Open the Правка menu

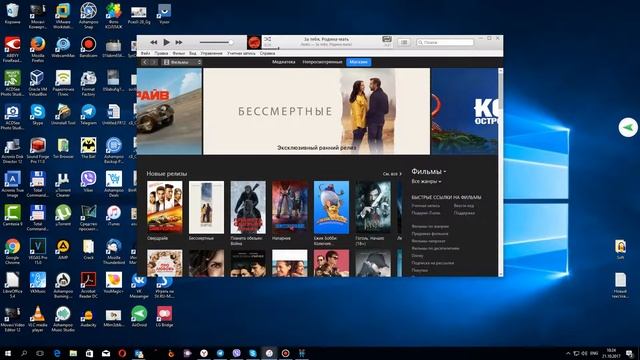pos(161,53)
